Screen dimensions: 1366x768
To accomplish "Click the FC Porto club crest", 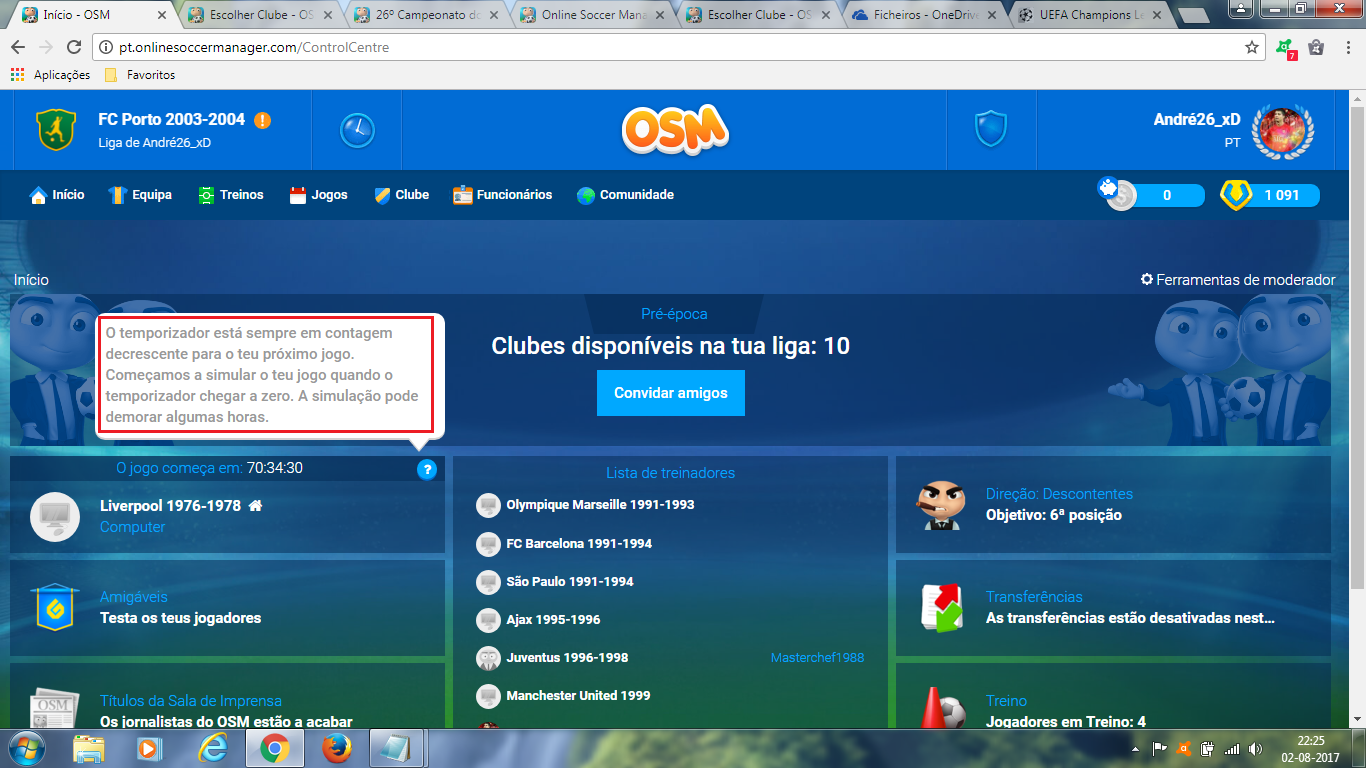I will click(x=56, y=130).
